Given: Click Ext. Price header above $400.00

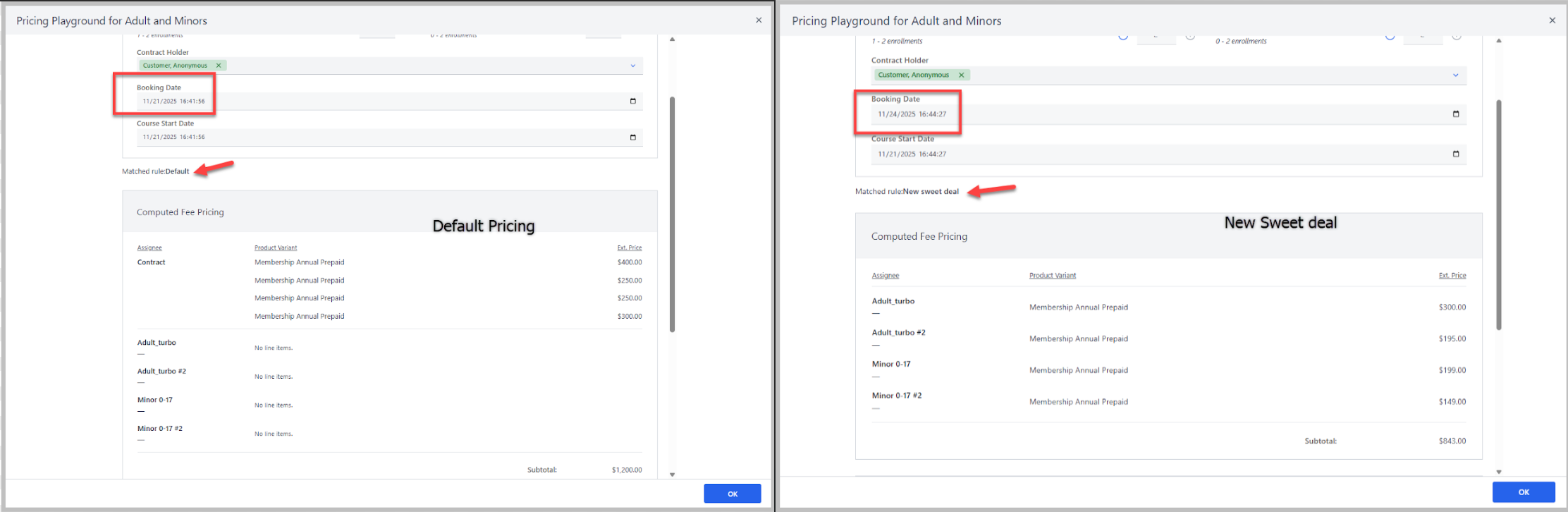Looking at the screenshot, I should [629, 248].
